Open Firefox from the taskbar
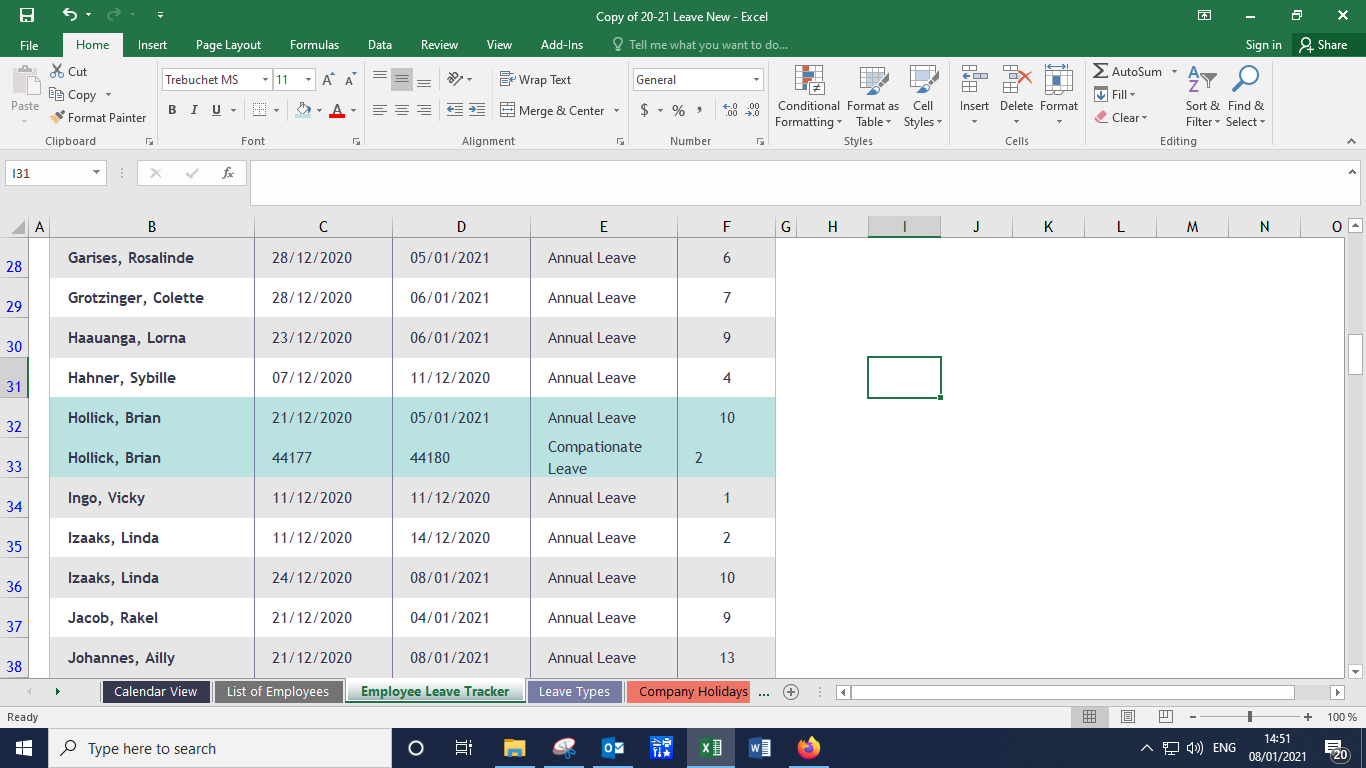This screenshot has height=768, width=1366. tap(808, 748)
